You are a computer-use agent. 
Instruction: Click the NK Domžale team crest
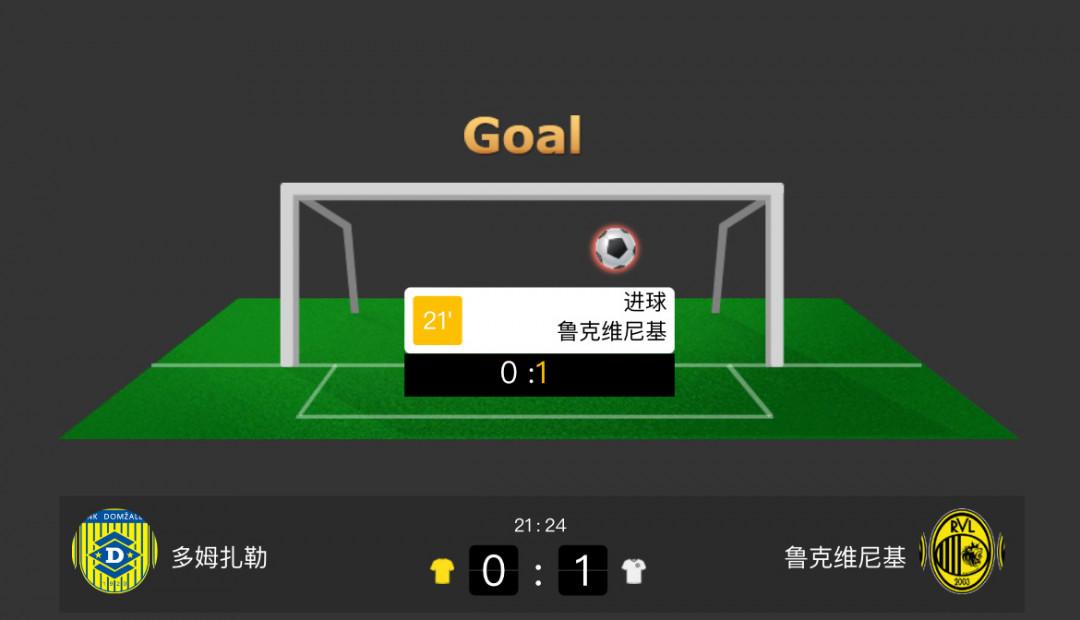(114, 551)
